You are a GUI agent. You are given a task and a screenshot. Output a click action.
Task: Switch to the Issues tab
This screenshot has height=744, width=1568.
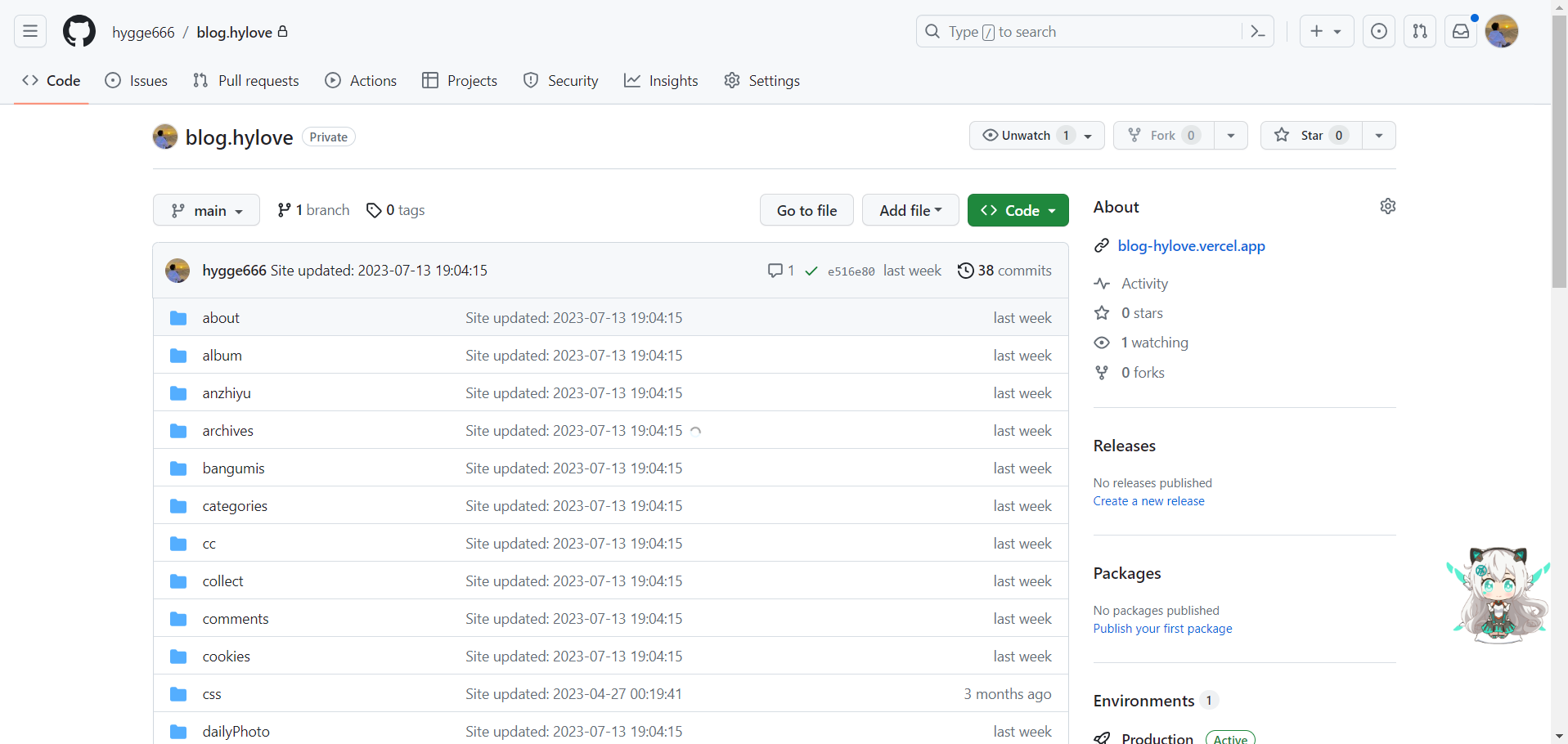coord(137,81)
